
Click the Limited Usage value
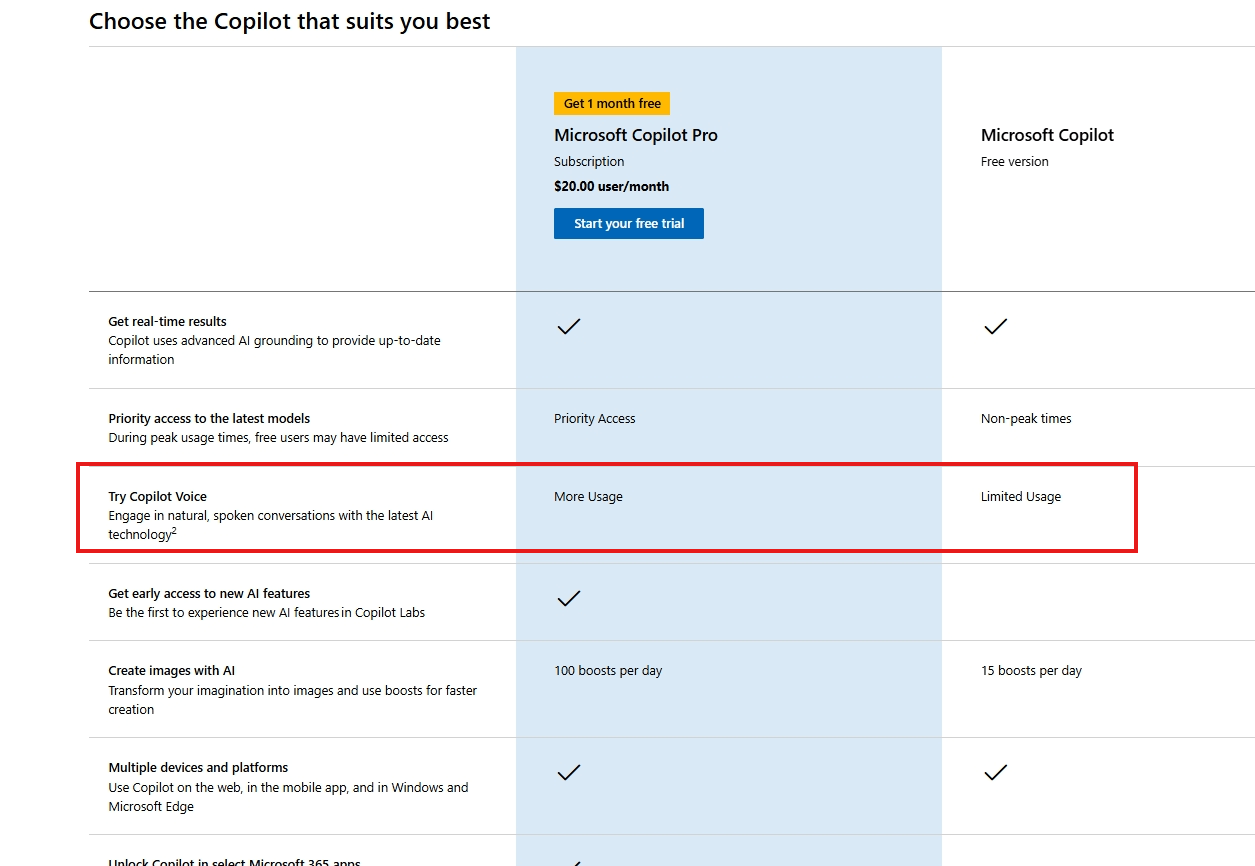tap(1021, 496)
